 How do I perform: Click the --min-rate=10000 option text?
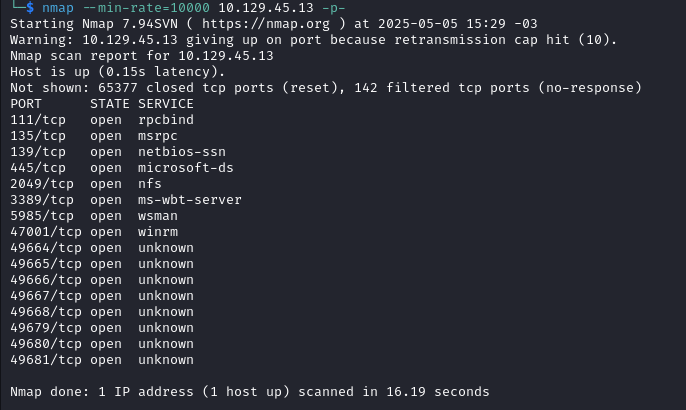tap(146, 7)
